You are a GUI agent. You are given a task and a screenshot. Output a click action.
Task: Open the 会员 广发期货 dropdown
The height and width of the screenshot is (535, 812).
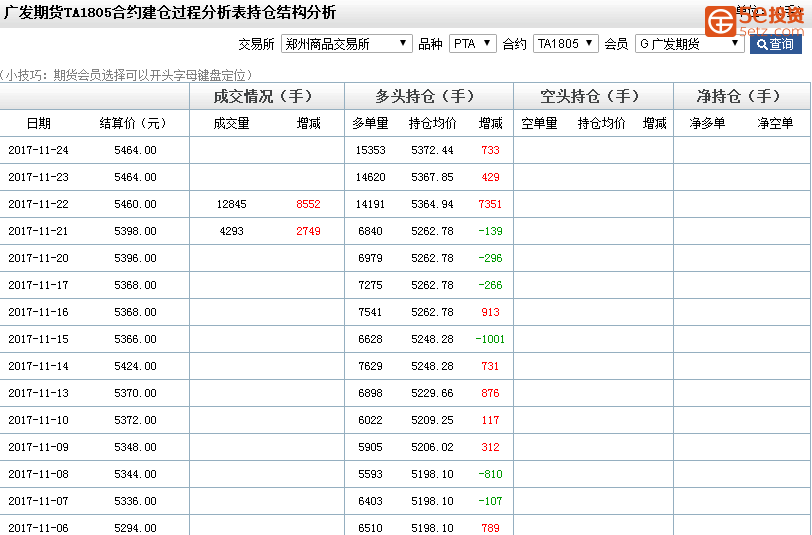(690, 44)
